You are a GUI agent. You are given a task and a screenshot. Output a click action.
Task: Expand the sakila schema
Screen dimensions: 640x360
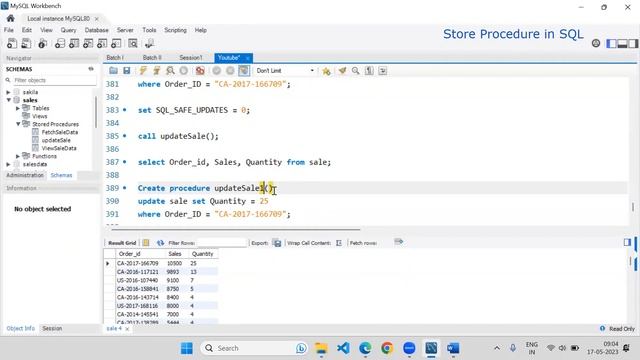click(x=8, y=92)
